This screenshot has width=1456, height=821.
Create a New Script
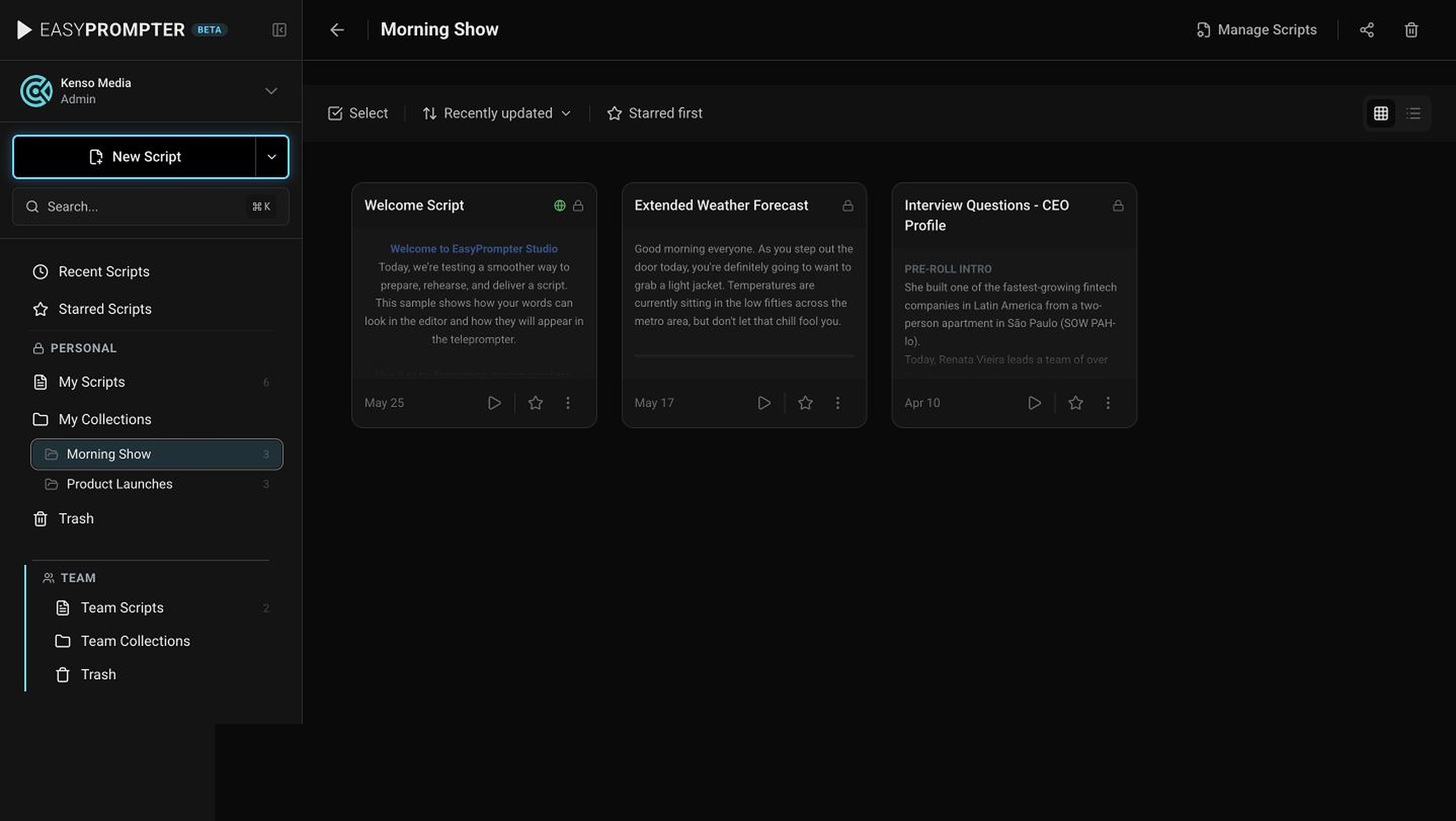point(135,157)
